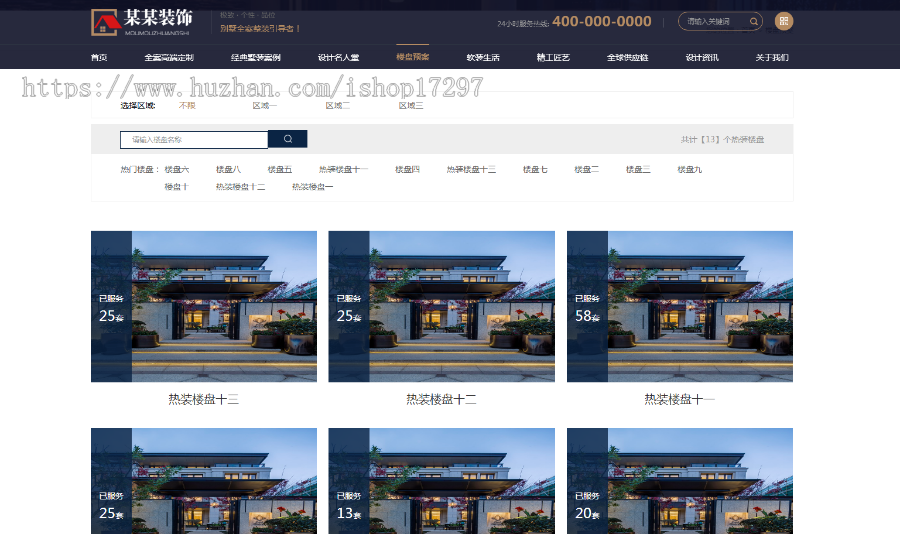The width and height of the screenshot is (900, 534).
Task: Select the 区域三 region filter
Action: pyautogui.click(x=411, y=106)
